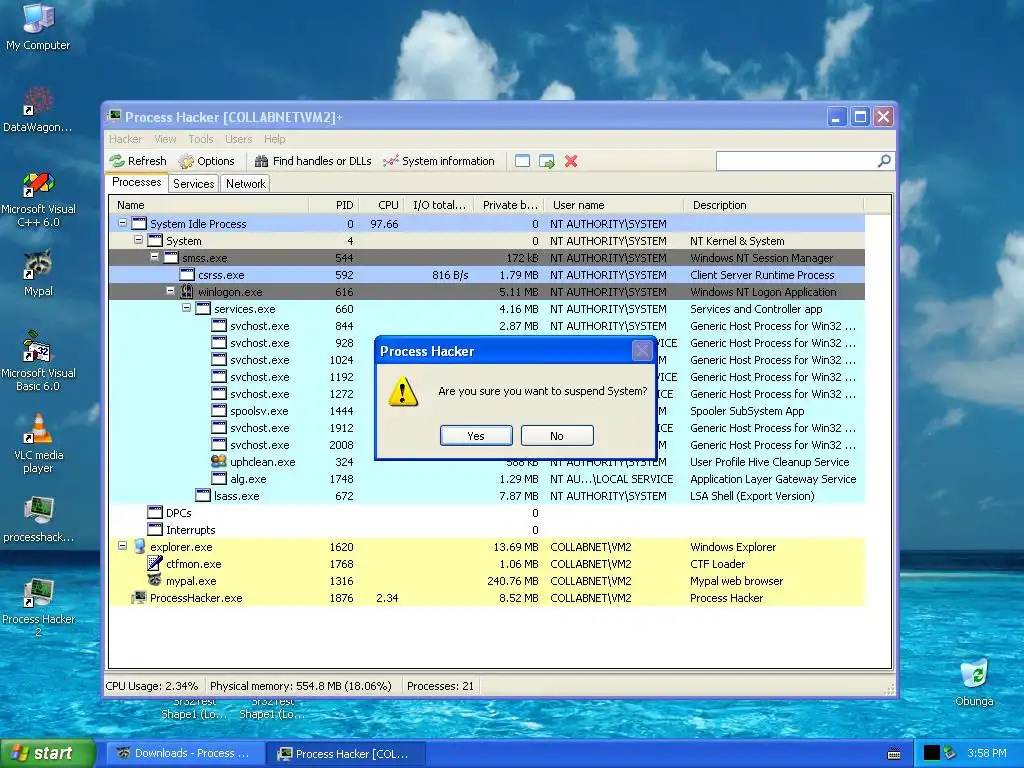Open System information
This screenshot has width=1024, height=768.
click(439, 161)
